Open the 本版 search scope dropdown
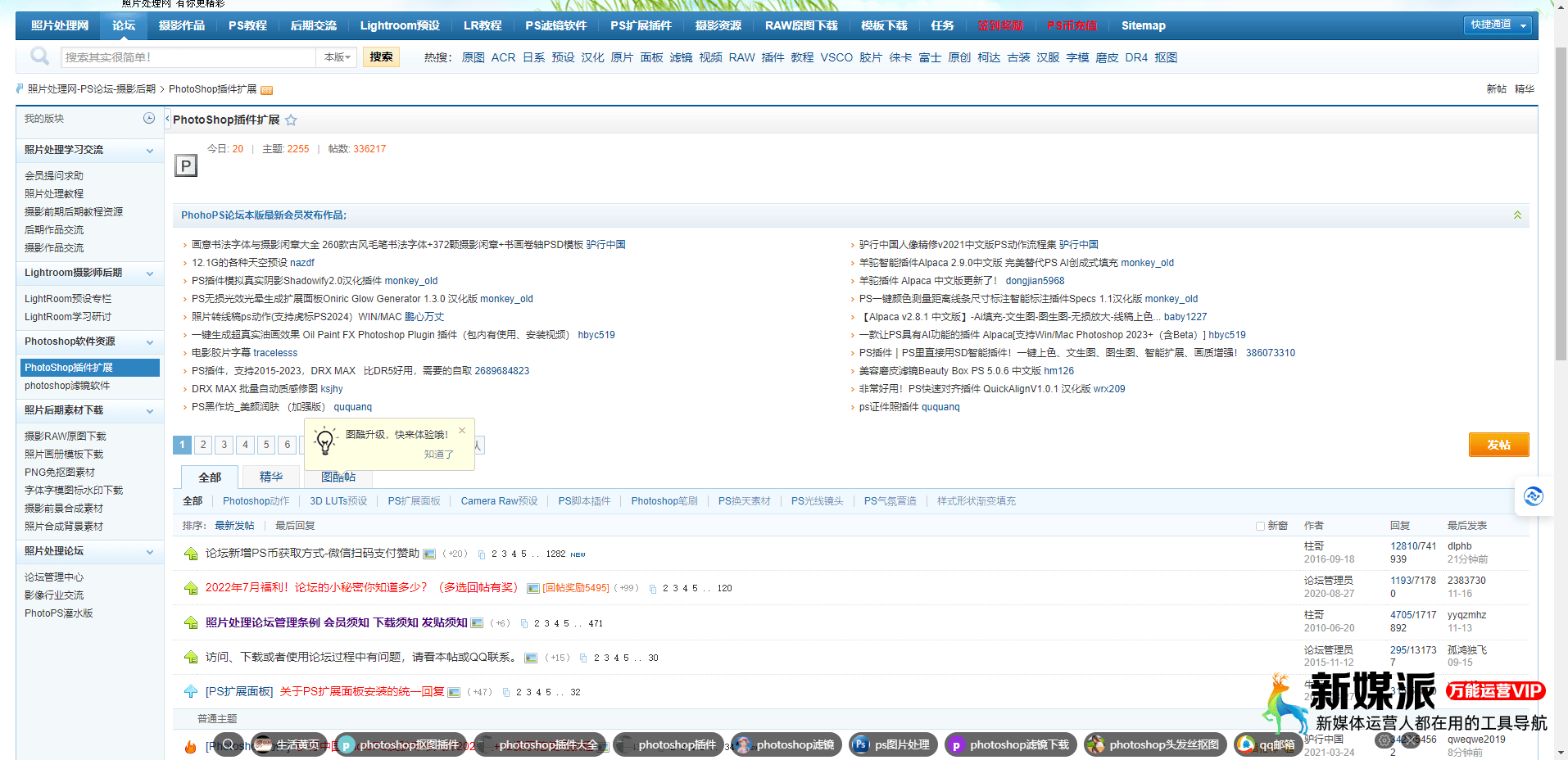Viewport: 1568px width, 760px height. (337, 57)
